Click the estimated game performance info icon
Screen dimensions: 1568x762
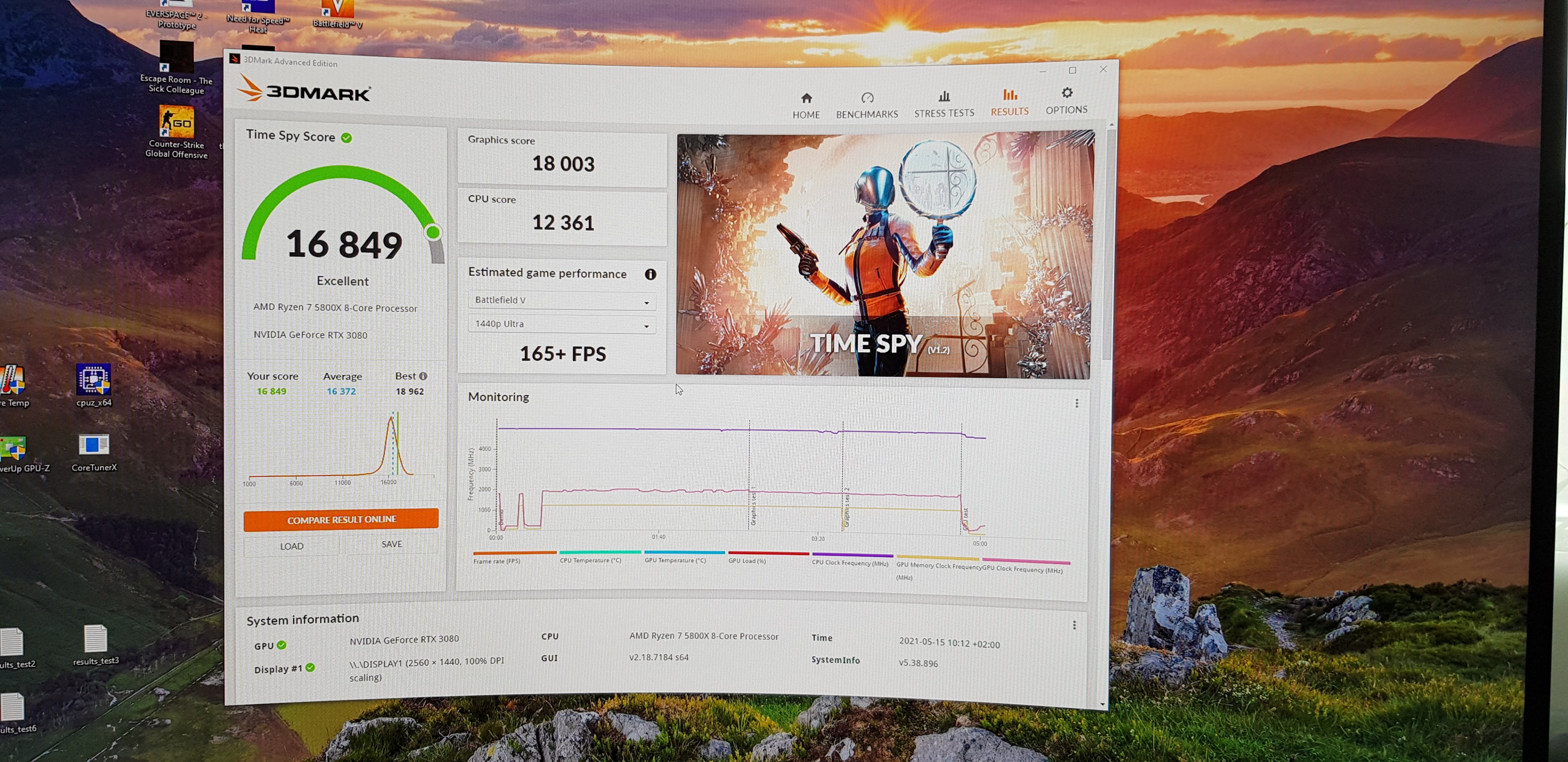pos(650,275)
